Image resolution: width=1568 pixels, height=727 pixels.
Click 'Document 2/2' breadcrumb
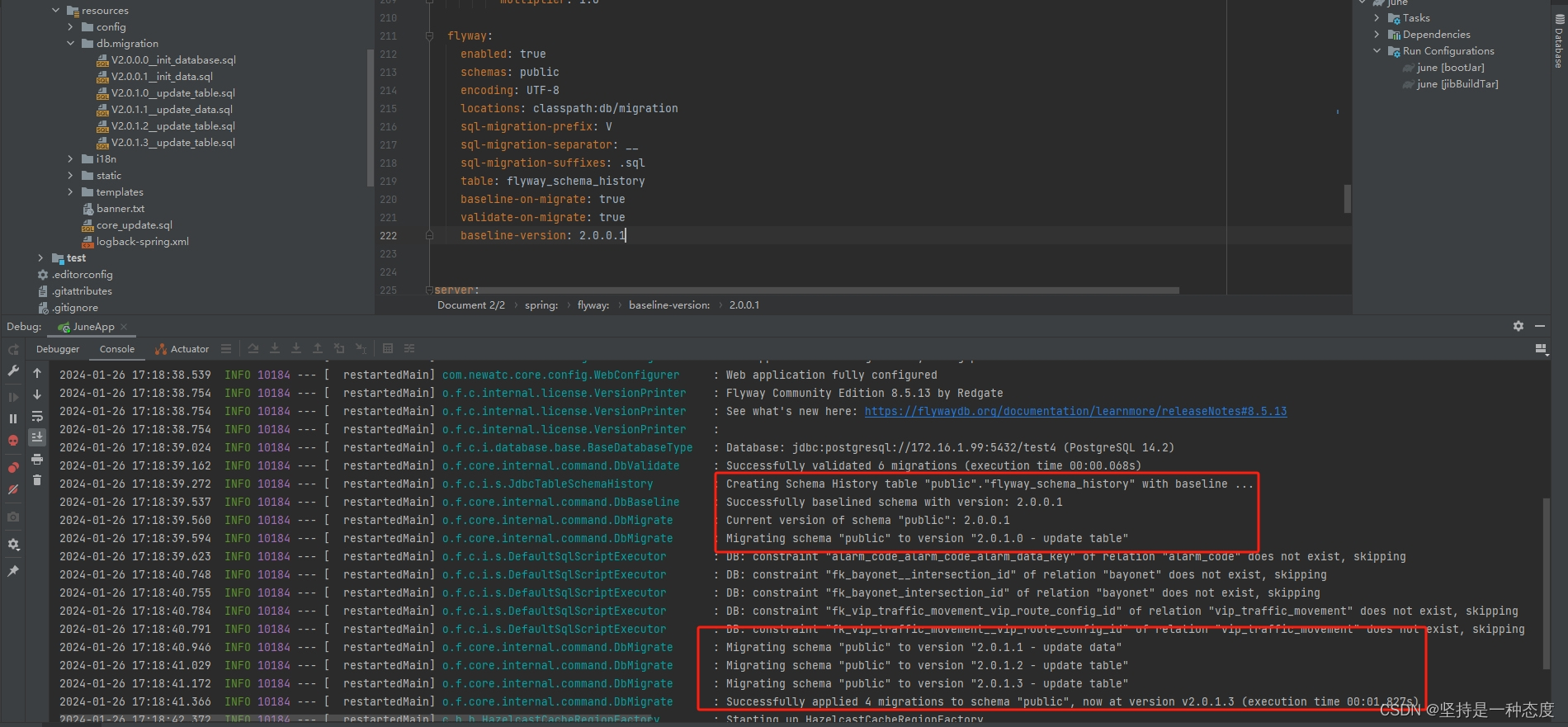pos(471,305)
